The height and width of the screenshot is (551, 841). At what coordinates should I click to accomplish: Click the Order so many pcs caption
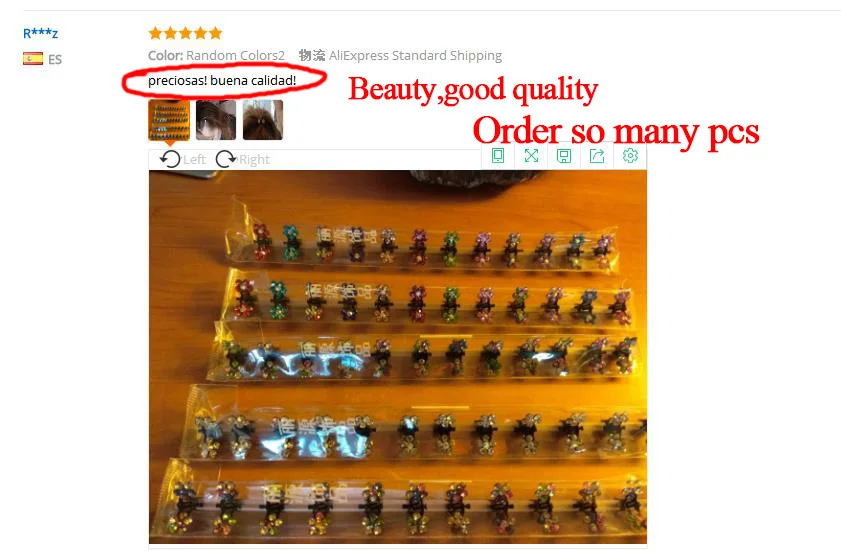[616, 131]
